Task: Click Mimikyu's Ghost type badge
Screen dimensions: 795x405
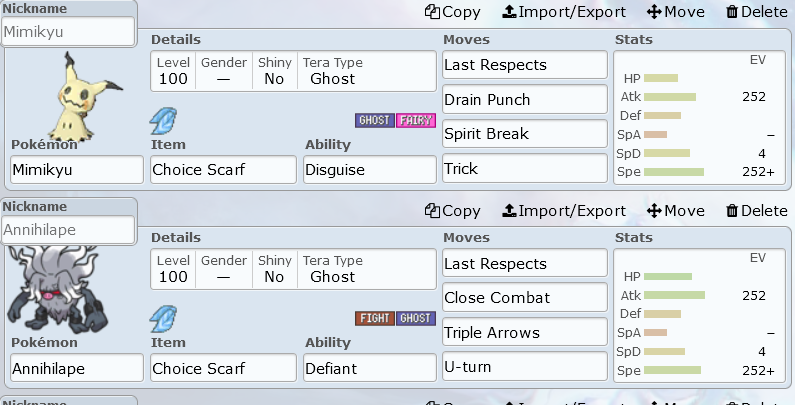Action: tap(375, 120)
